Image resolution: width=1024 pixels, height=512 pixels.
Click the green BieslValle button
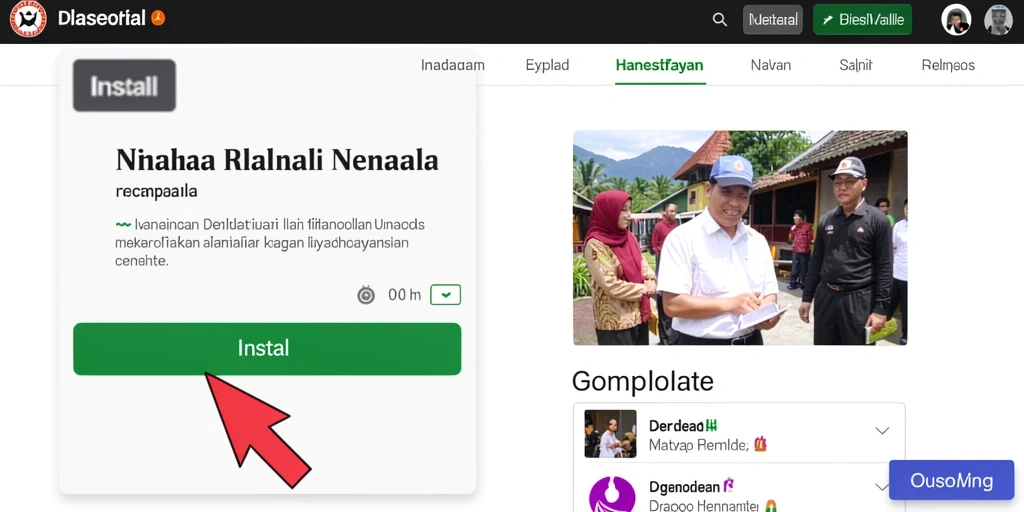pyautogui.click(x=862, y=20)
